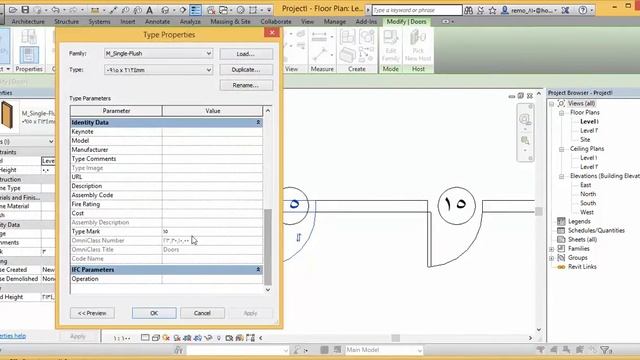Click the Type Parameters vertical scrollbar thumb
The width and height of the screenshot is (640, 360).
[x=268, y=247]
